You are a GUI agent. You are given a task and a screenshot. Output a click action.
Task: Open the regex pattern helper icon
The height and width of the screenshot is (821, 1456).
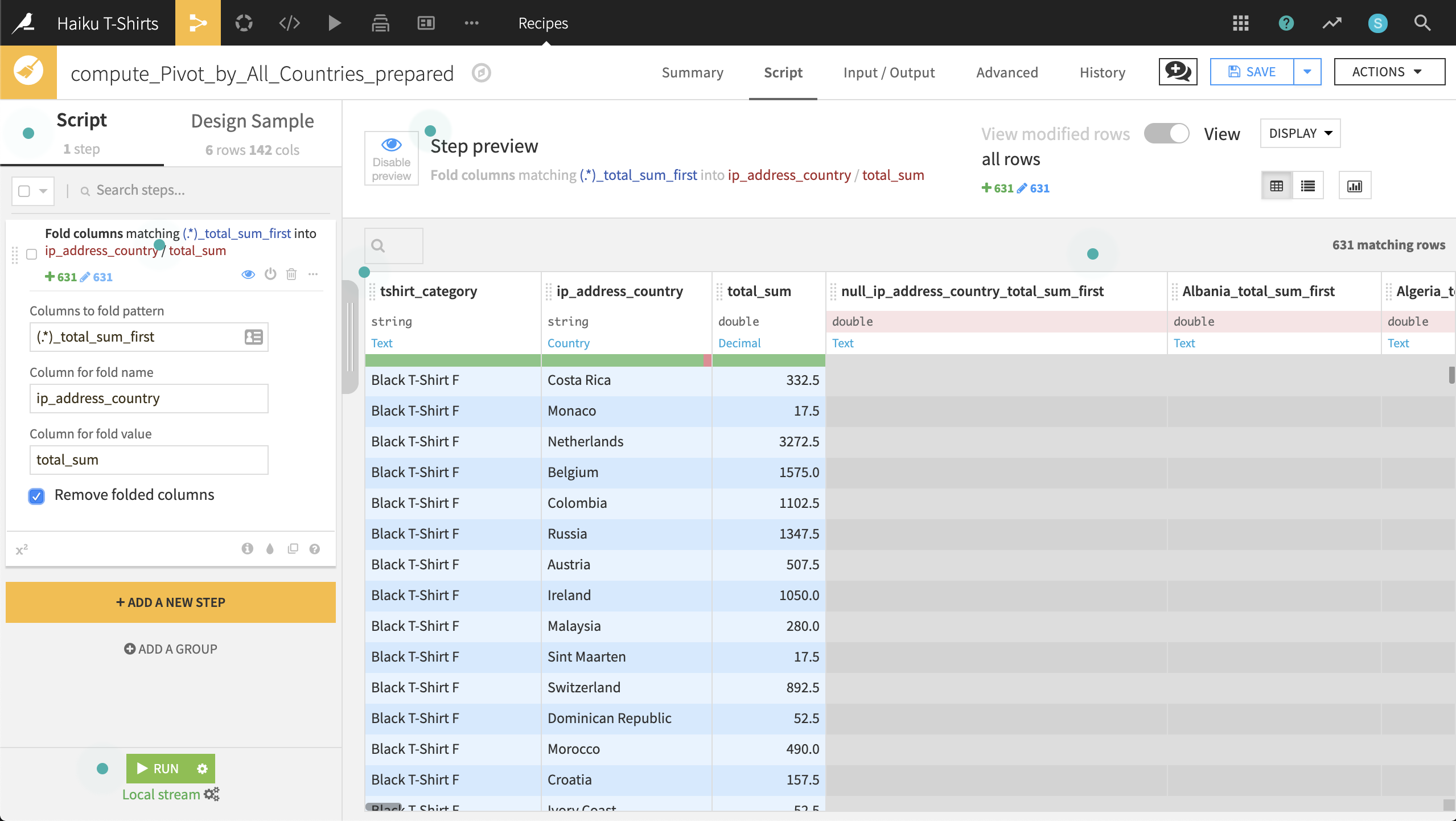click(253, 337)
